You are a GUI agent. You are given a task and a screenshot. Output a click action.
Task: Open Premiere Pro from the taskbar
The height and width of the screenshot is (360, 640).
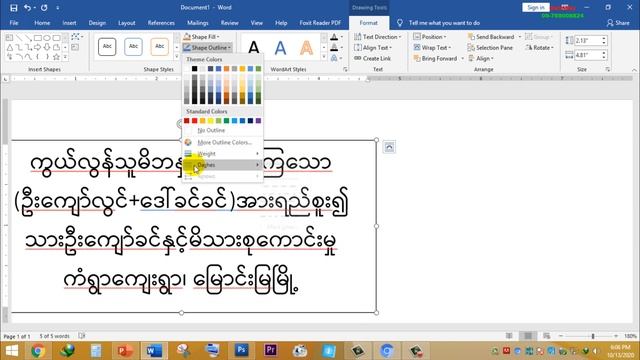[x=270, y=350]
